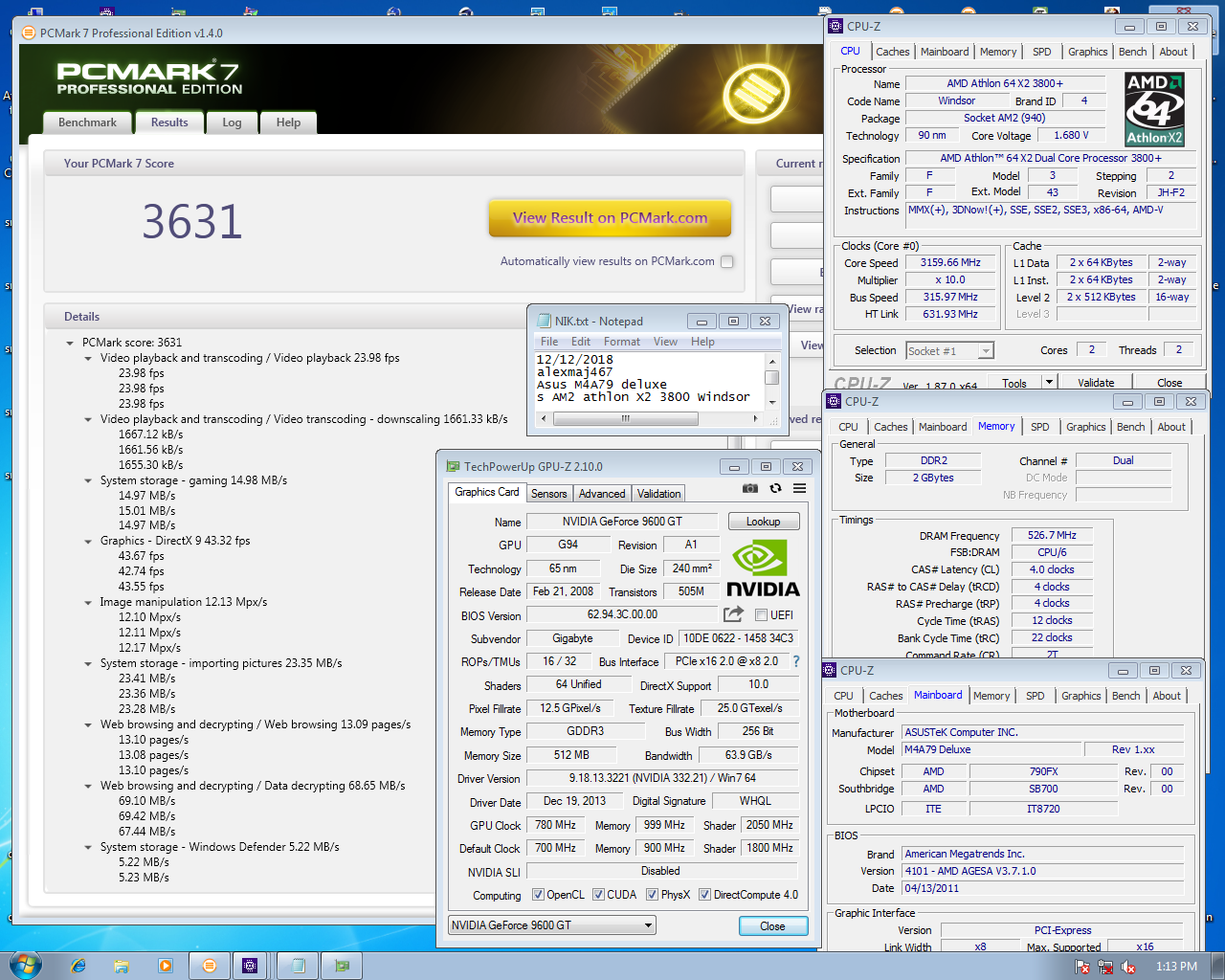Refresh GPU-Z data with the refresh icon
This screenshot has width=1225, height=980.
tap(775, 488)
